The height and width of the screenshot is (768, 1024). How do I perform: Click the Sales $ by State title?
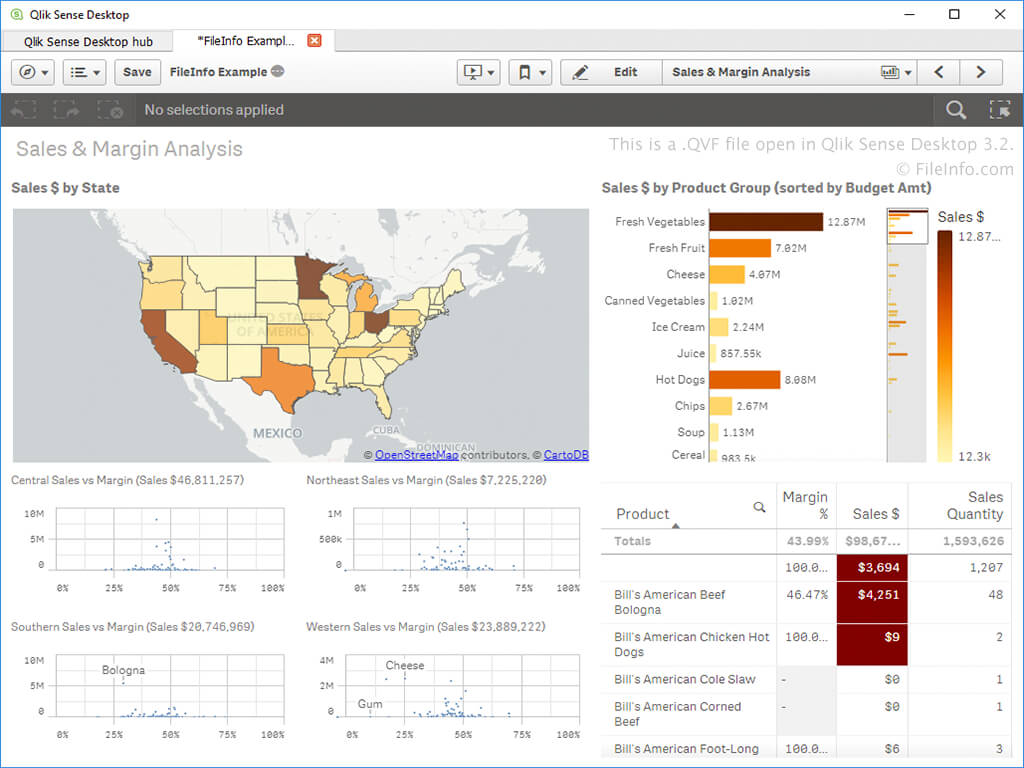[65, 188]
